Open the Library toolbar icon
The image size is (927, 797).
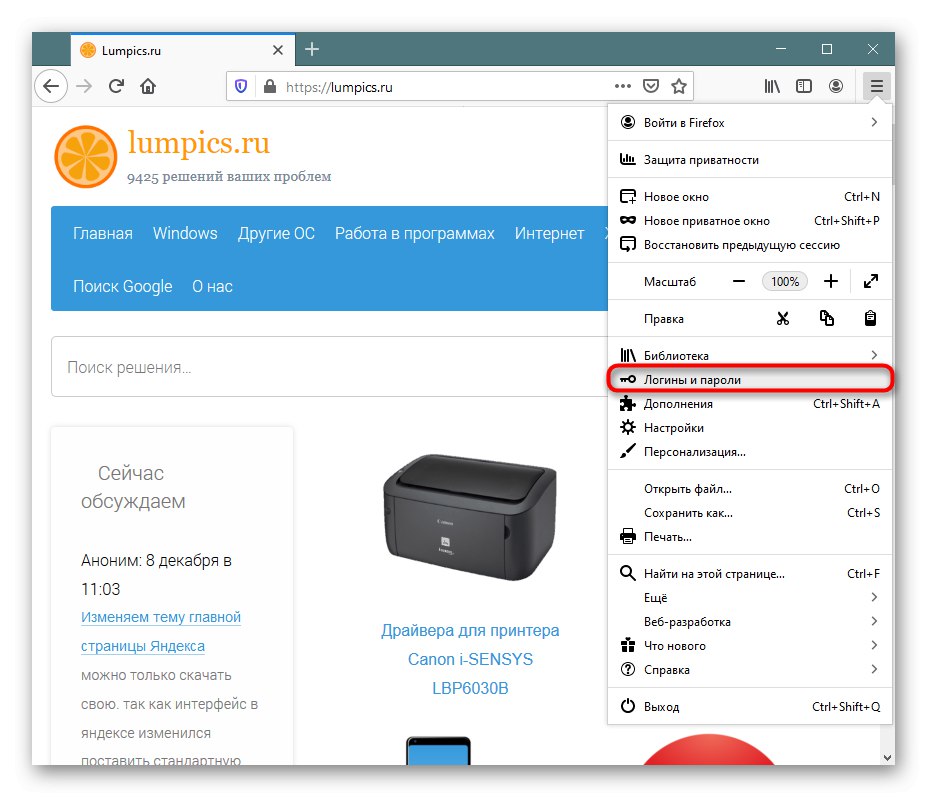pos(772,86)
